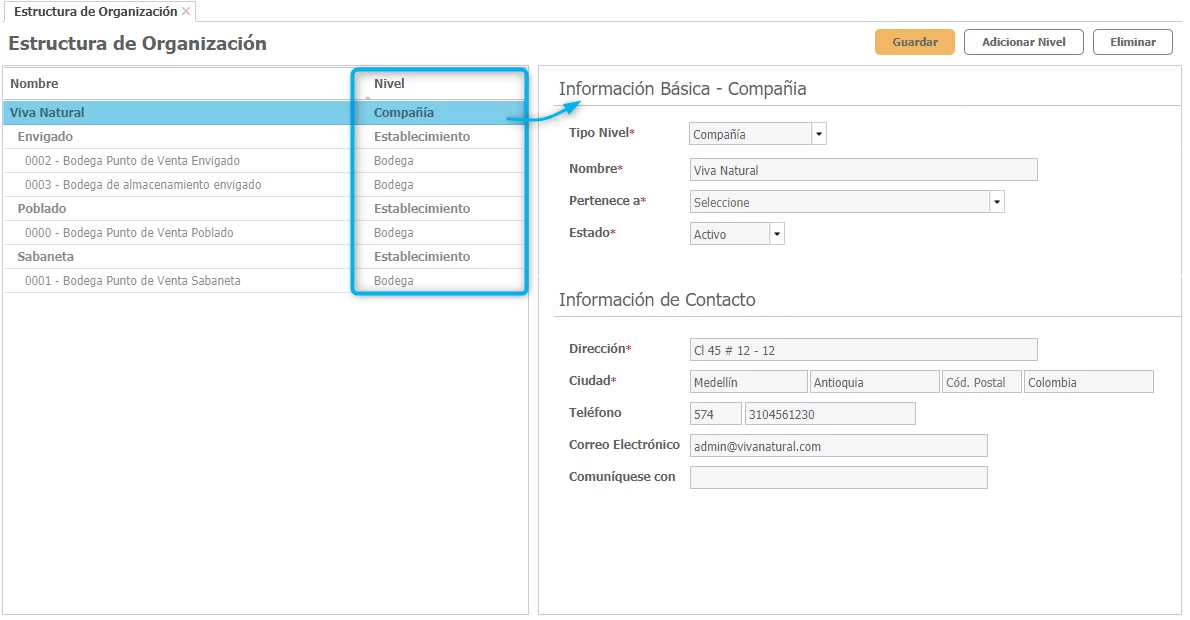Image resolution: width=1190 pixels, height=620 pixels.
Task: Select Bodega de almacenamiento envigado row
Action: point(143,185)
